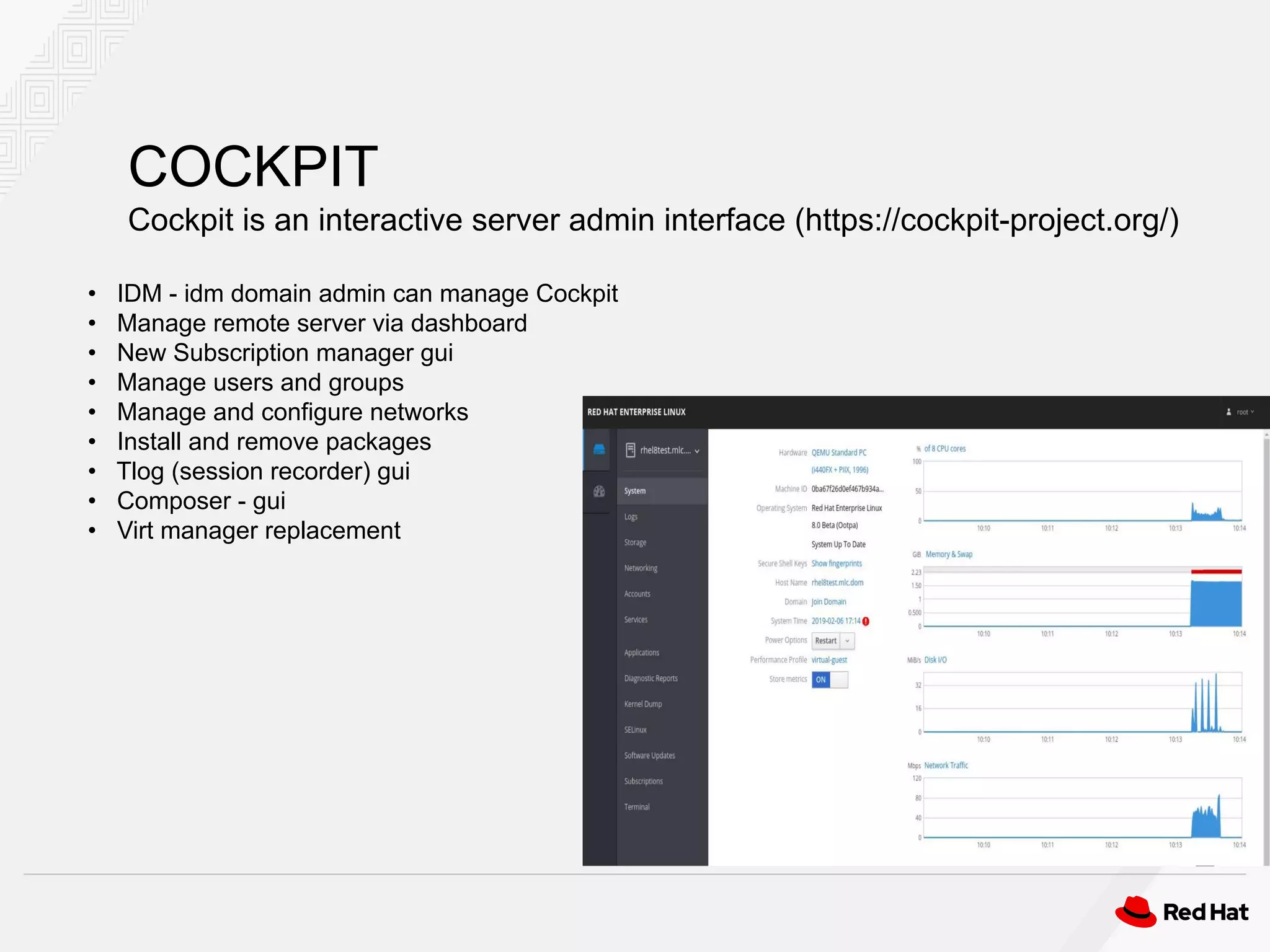Open Applications in the sidebar

[x=662, y=653]
